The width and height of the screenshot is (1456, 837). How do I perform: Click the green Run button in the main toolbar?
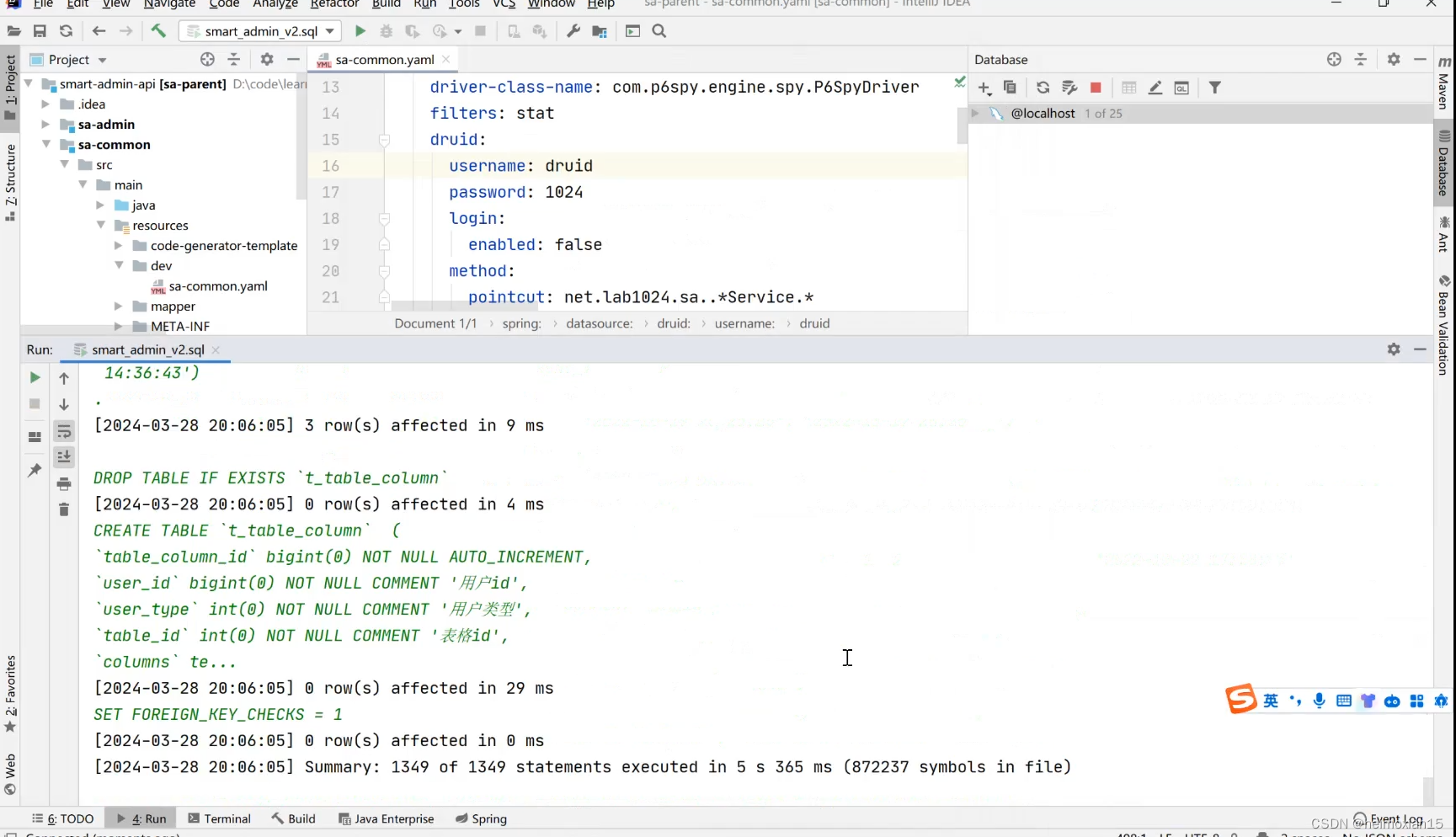coord(360,31)
